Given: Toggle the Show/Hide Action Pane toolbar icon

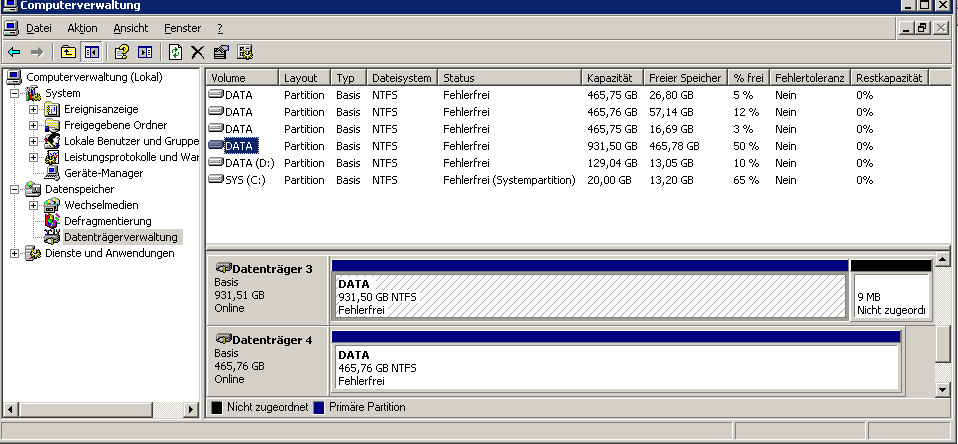Looking at the screenshot, I should click(x=145, y=53).
